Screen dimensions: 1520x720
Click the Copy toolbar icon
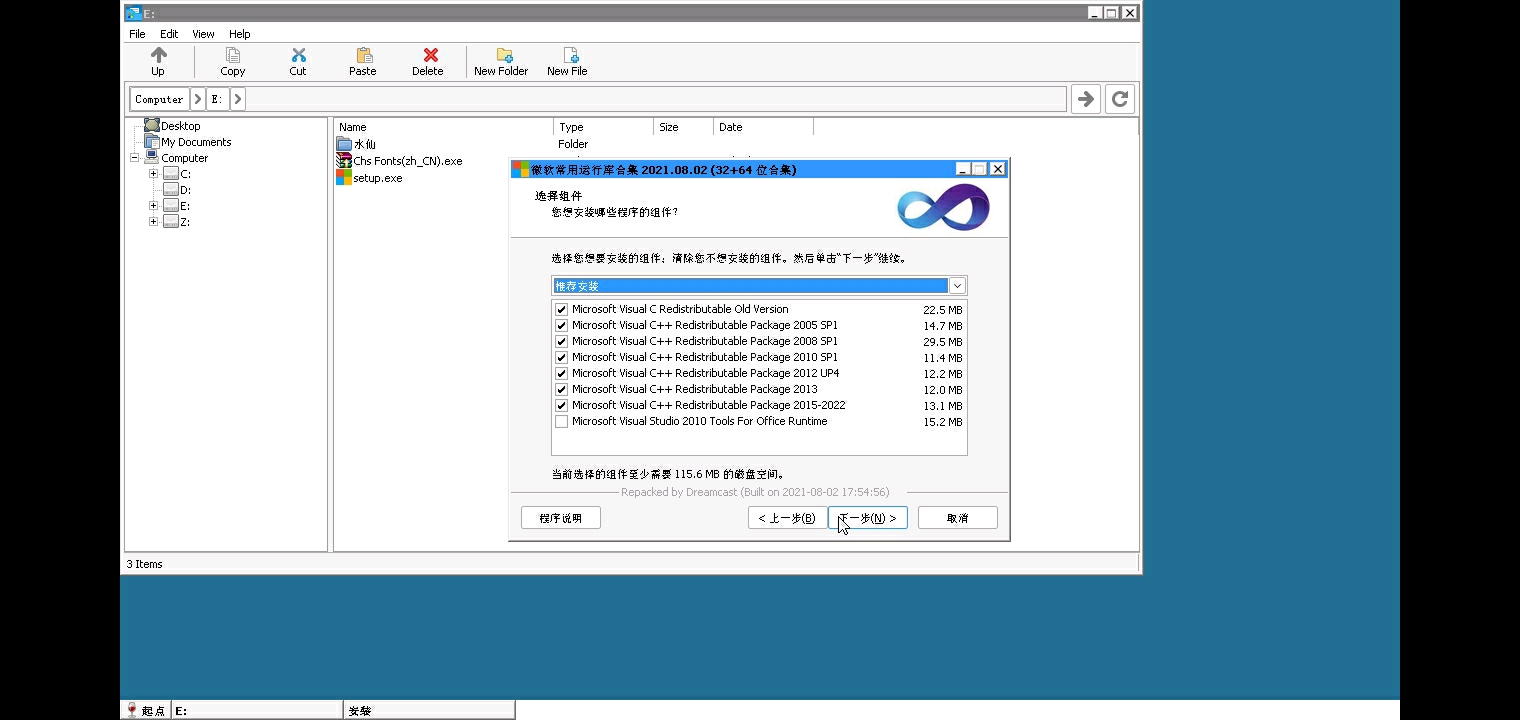click(x=233, y=56)
